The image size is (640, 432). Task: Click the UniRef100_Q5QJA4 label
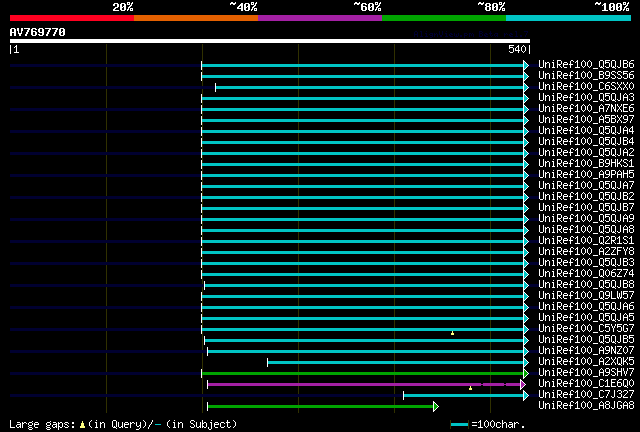point(586,131)
